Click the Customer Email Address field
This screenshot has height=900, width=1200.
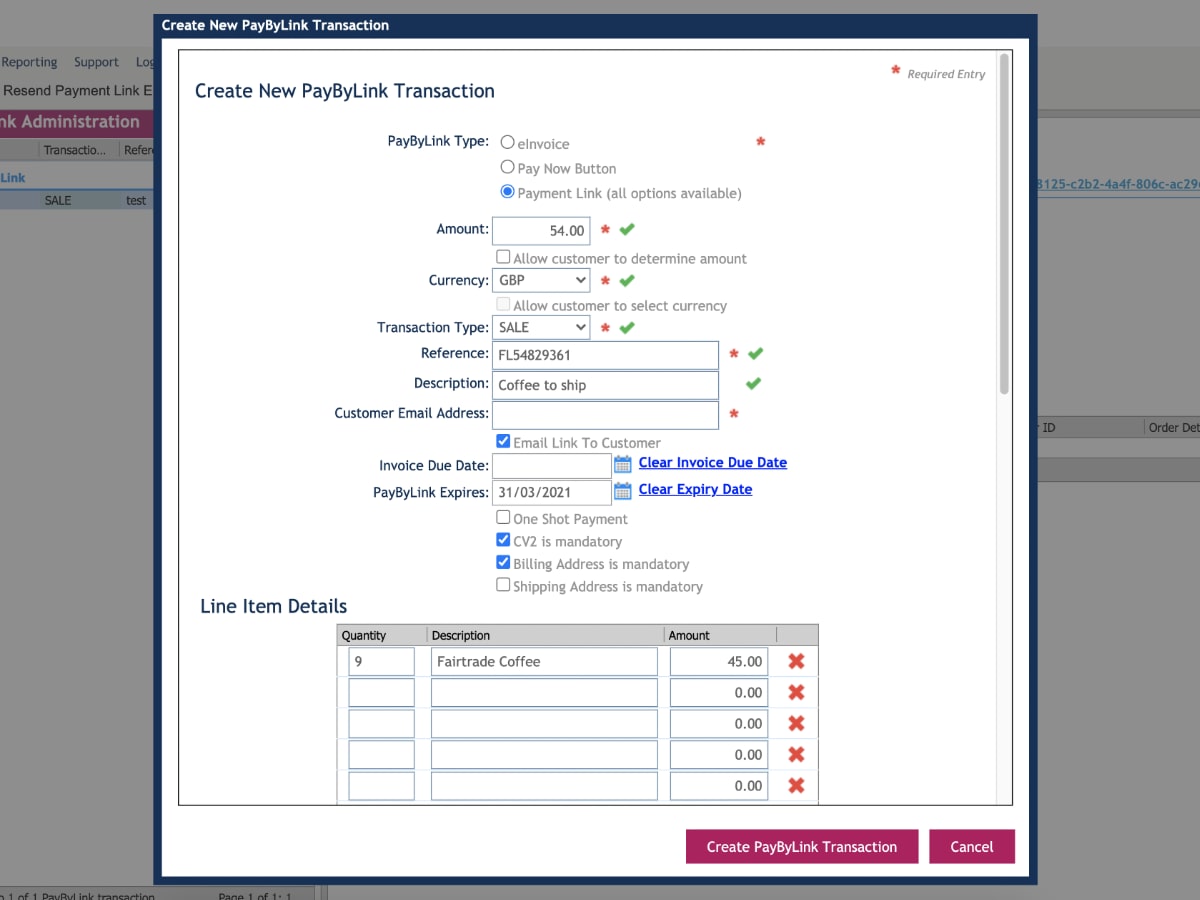[605, 415]
